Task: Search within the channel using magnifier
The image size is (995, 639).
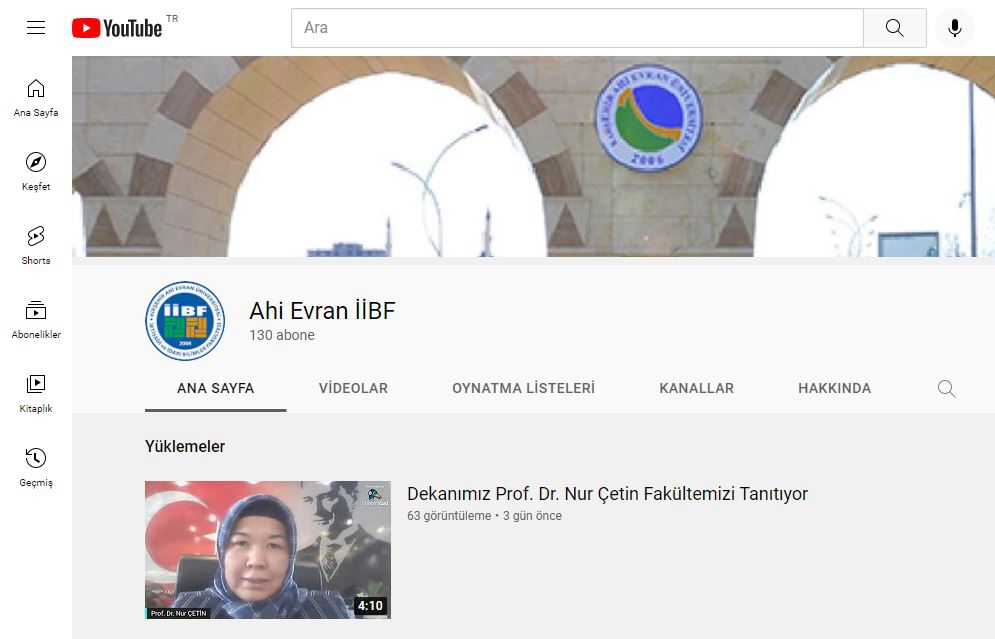Action: [946, 388]
